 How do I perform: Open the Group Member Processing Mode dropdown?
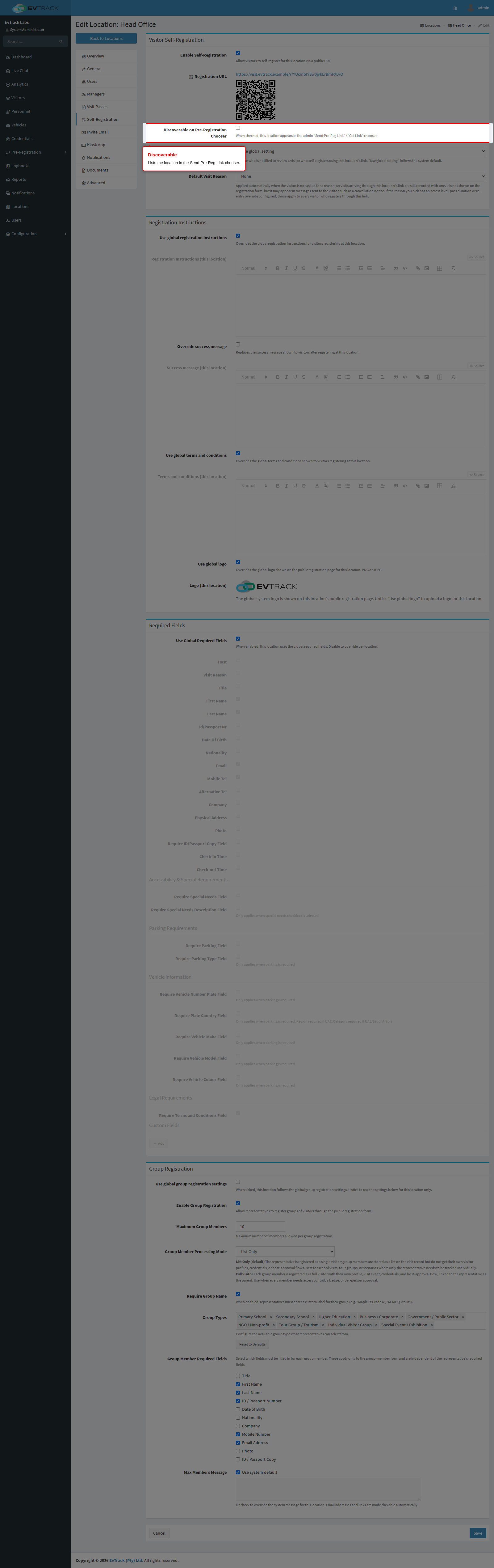coord(285,1252)
